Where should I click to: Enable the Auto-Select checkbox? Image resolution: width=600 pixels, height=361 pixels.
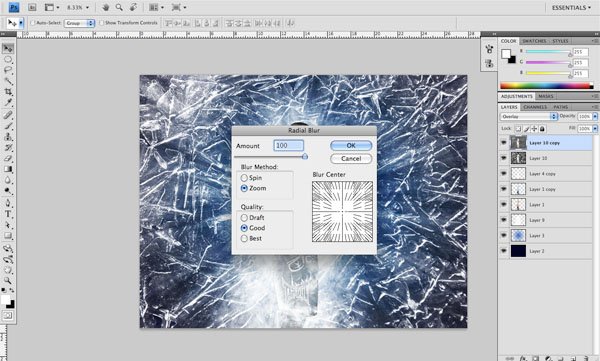[33, 23]
